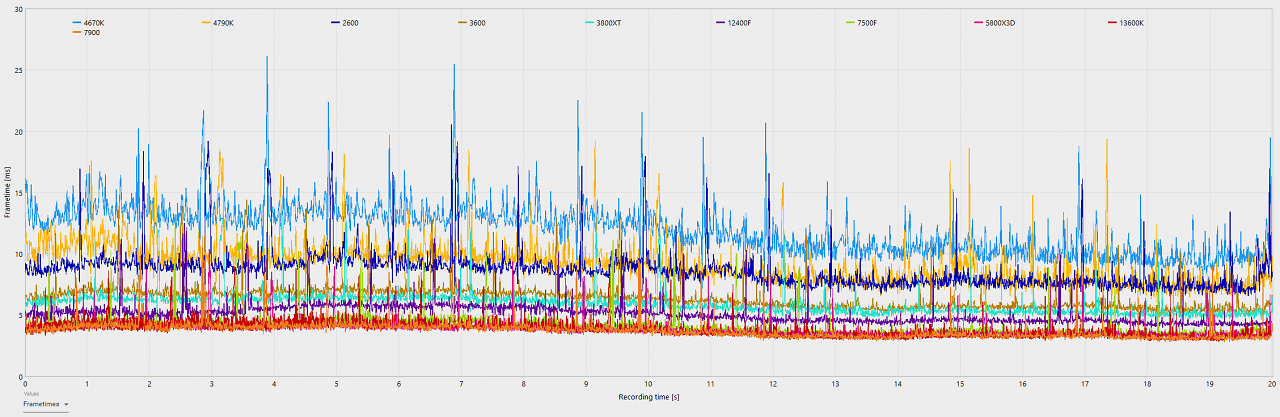Click the Values label above the dropdown
The image size is (1280, 417).
pyautogui.click(x=30, y=394)
